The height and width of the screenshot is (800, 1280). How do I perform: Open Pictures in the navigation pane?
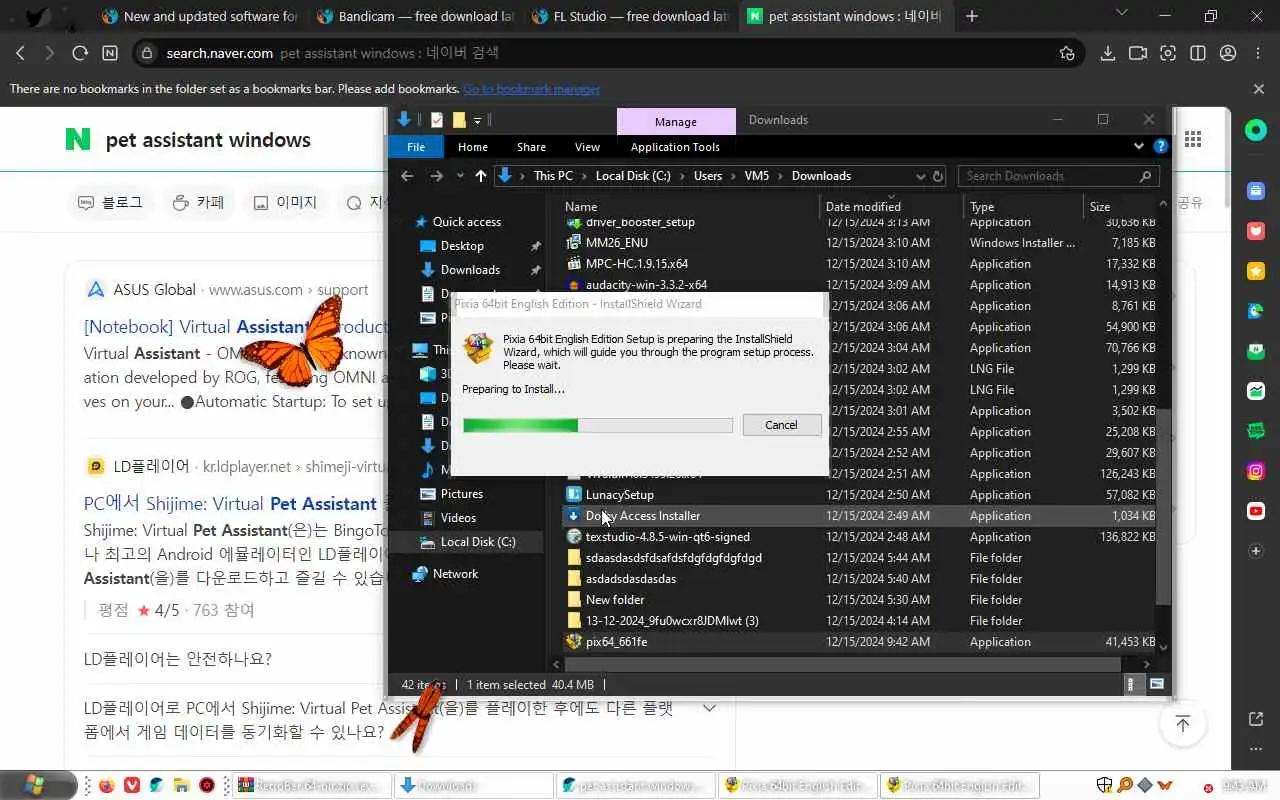click(x=461, y=494)
